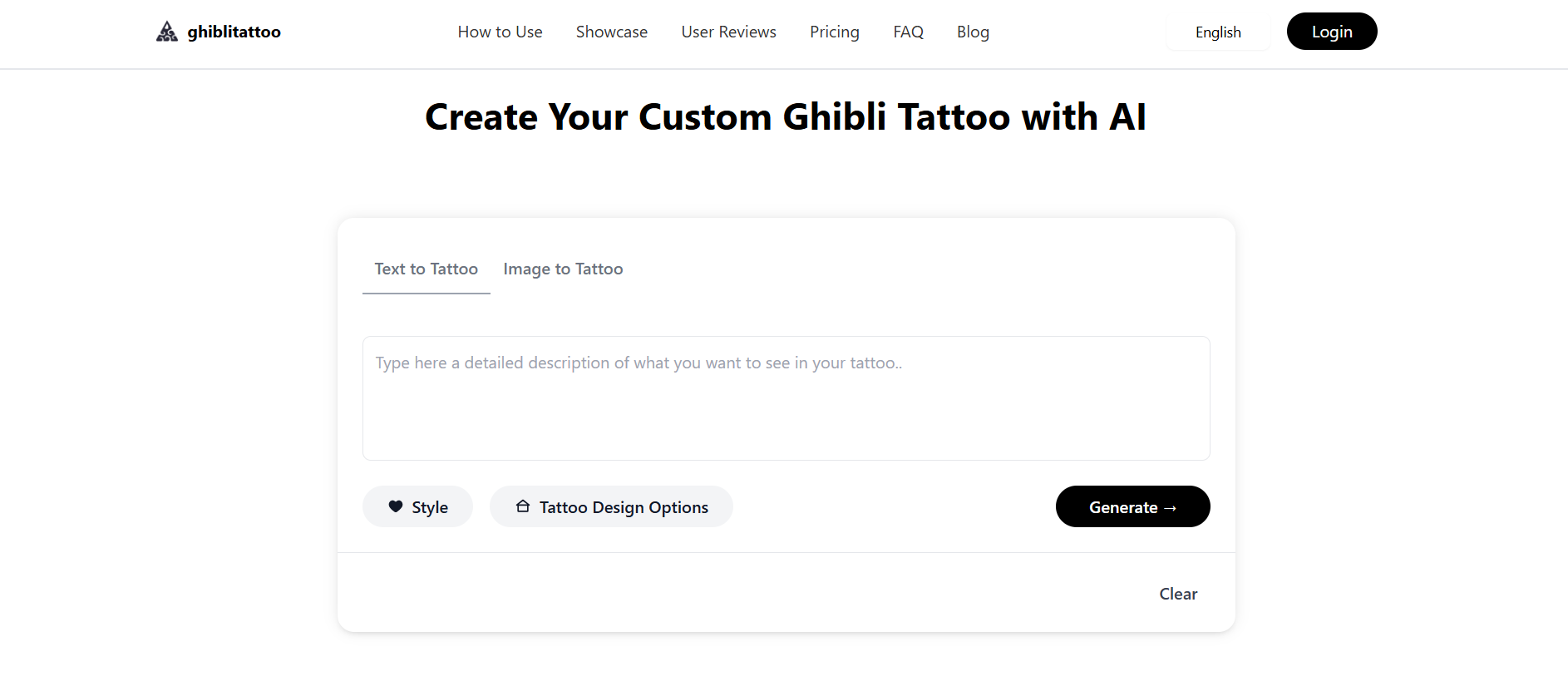Click the ghiblitattoo triangle logo icon
This screenshot has height=696, width=1568.
point(167,32)
